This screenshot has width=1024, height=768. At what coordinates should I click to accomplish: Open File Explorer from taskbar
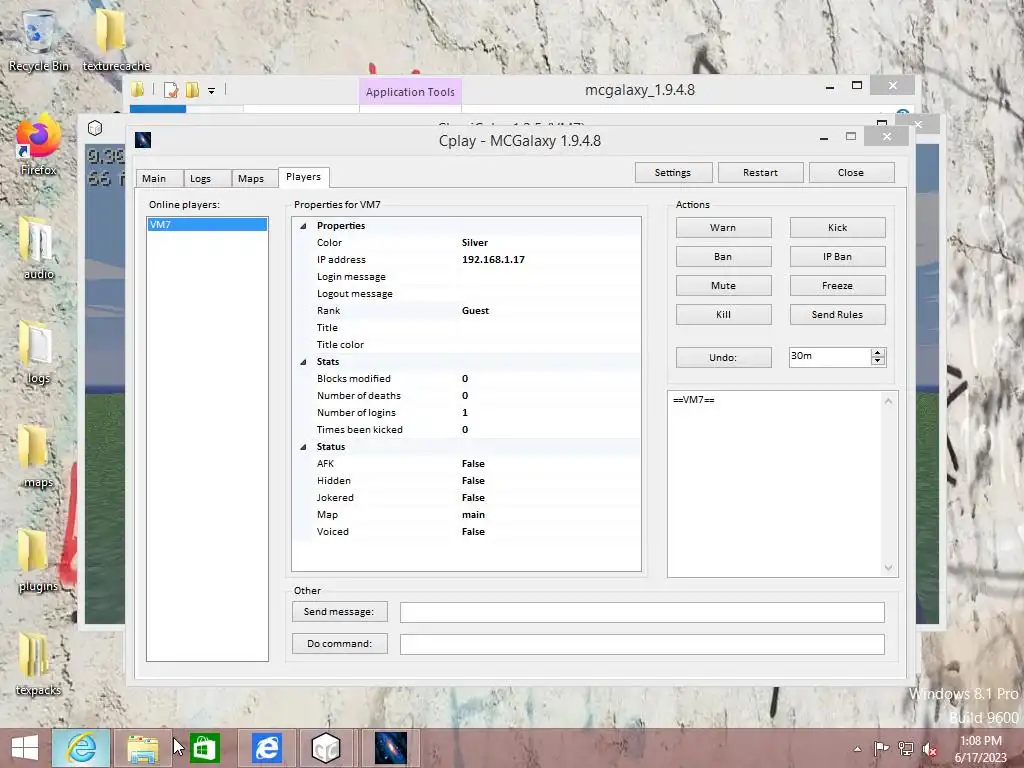(143, 748)
